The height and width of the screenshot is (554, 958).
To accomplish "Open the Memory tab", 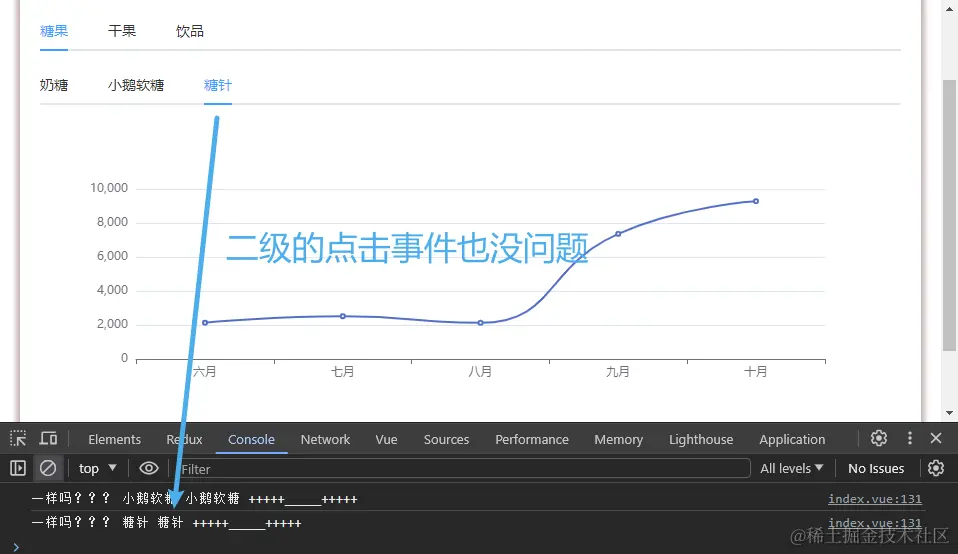I will pyautogui.click(x=618, y=439).
